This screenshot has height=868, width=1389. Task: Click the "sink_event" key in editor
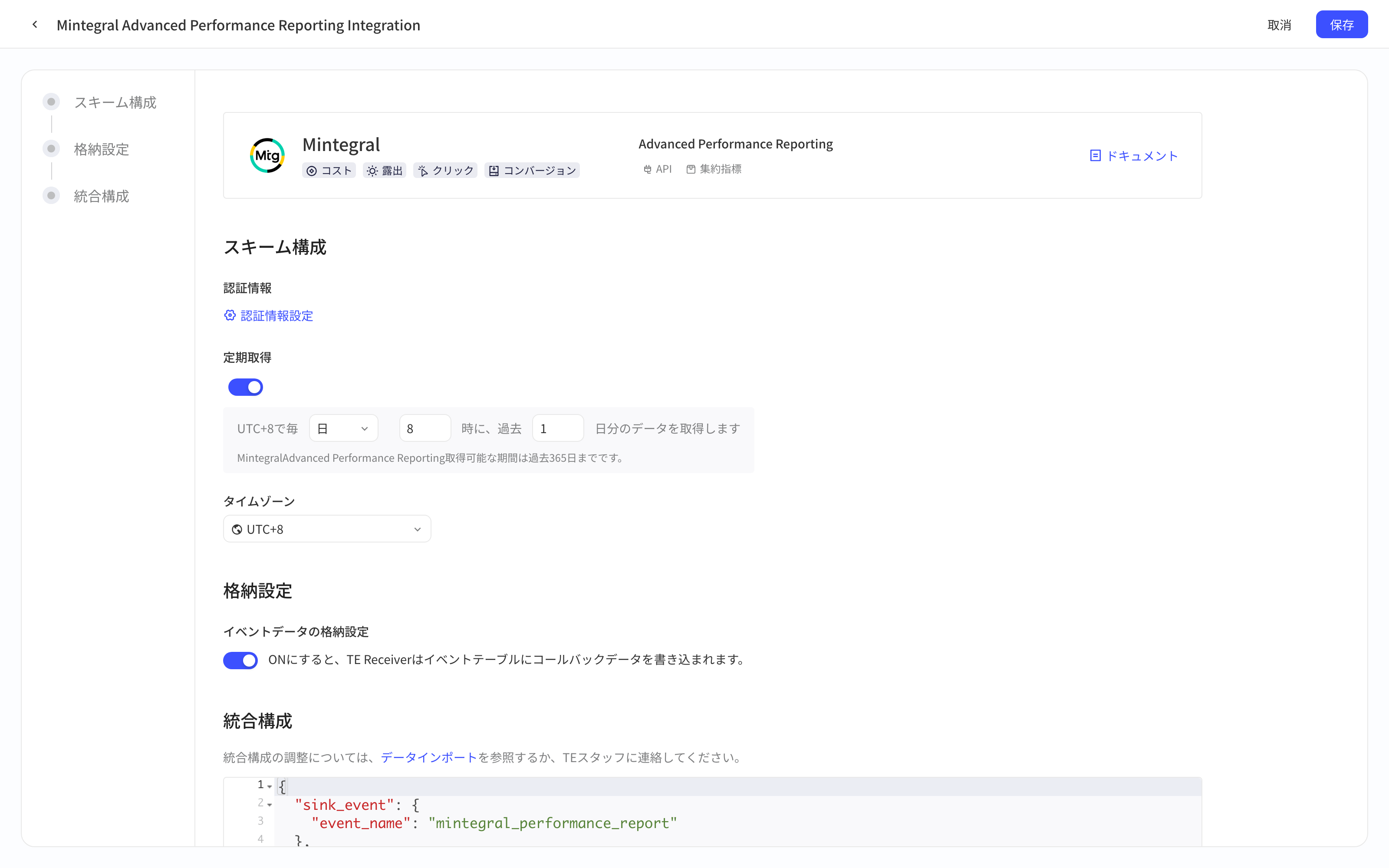click(x=344, y=805)
